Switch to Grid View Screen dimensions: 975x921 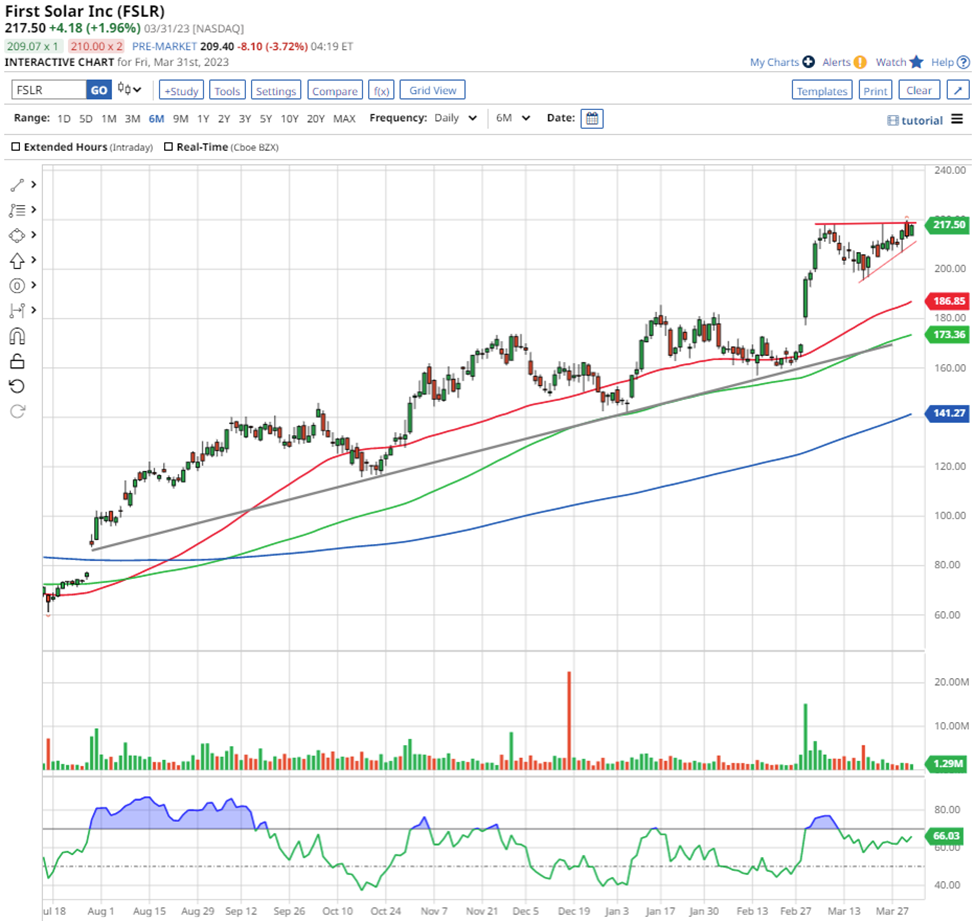[x=432, y=90]
